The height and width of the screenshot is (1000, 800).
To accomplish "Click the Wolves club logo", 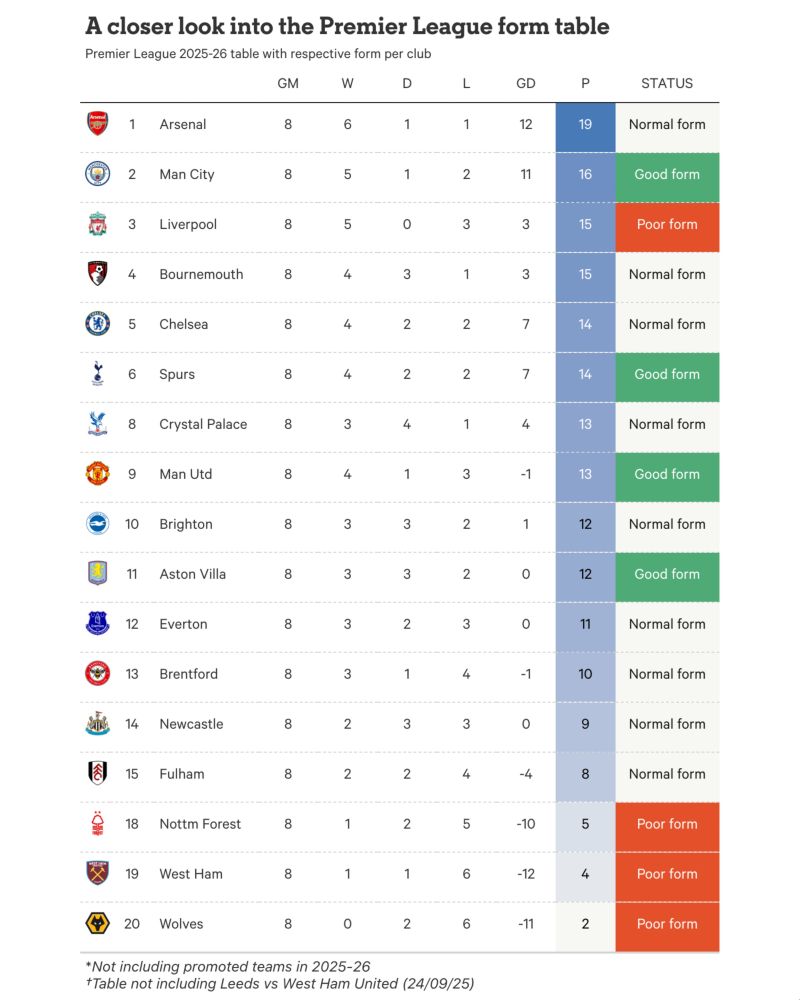I will (x=97, y=924).
